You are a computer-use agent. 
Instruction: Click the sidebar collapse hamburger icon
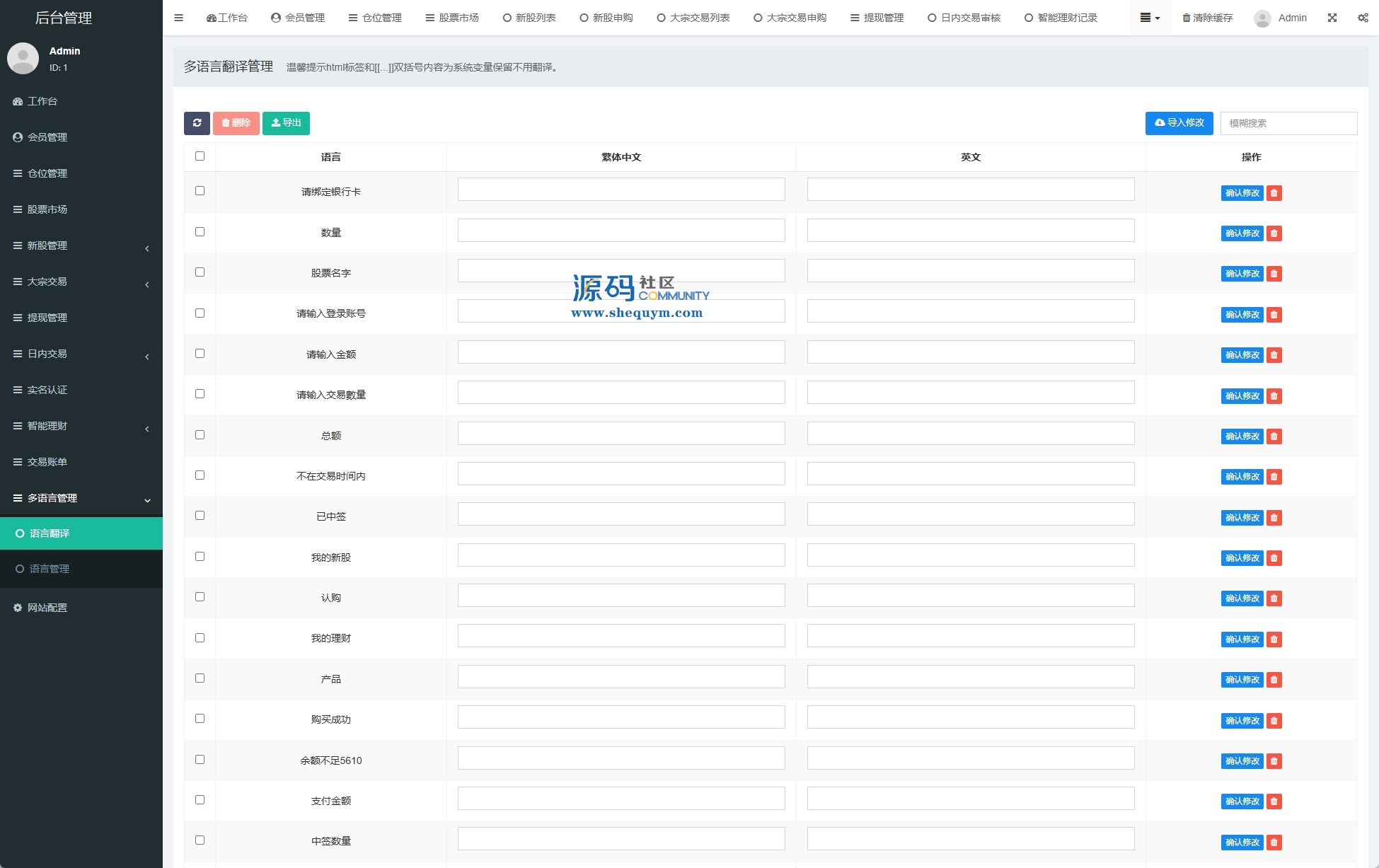click(178, 18)
